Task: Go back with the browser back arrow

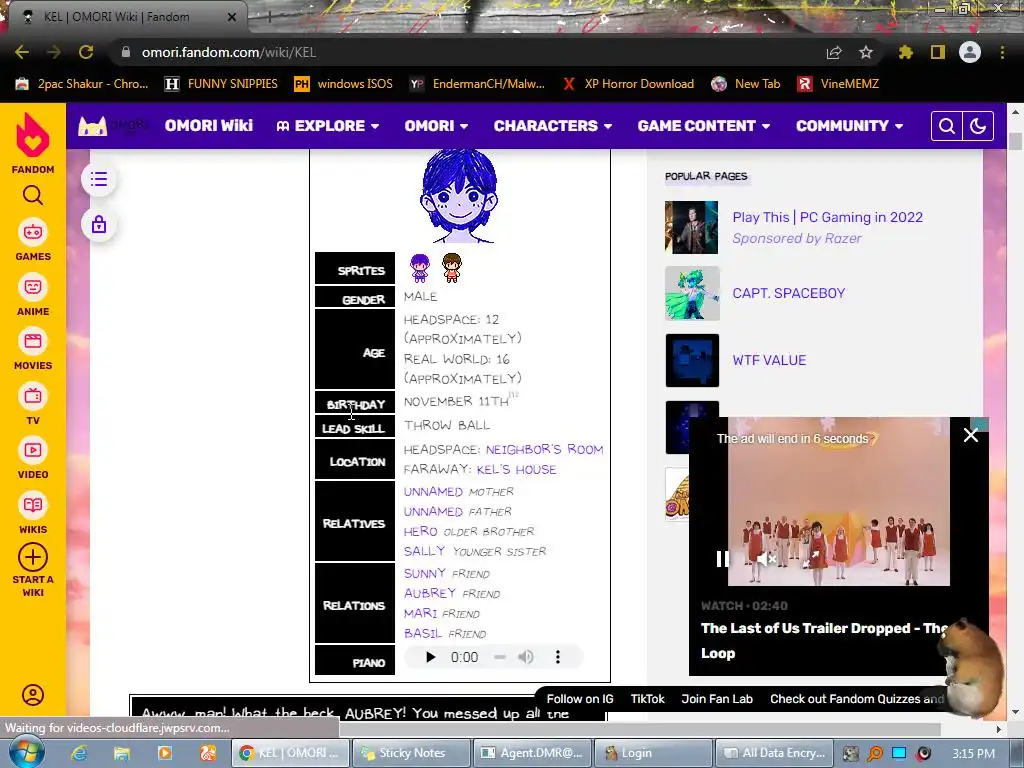Action: [22, 52]
